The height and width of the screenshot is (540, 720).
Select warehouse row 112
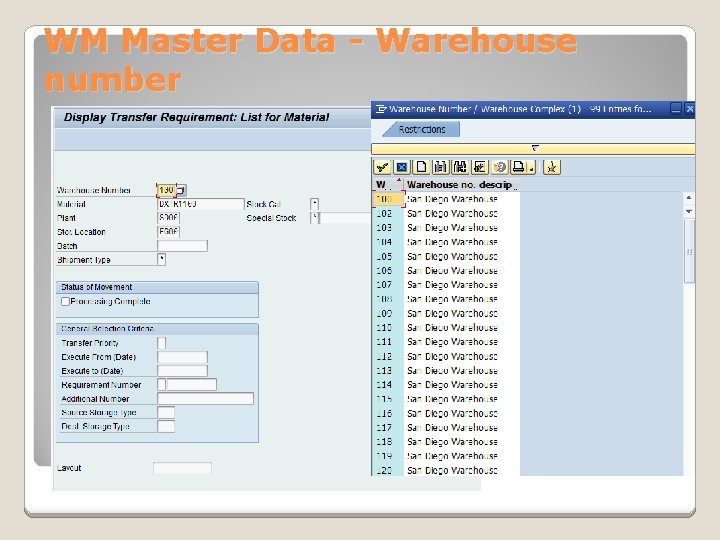pos(446,356)
